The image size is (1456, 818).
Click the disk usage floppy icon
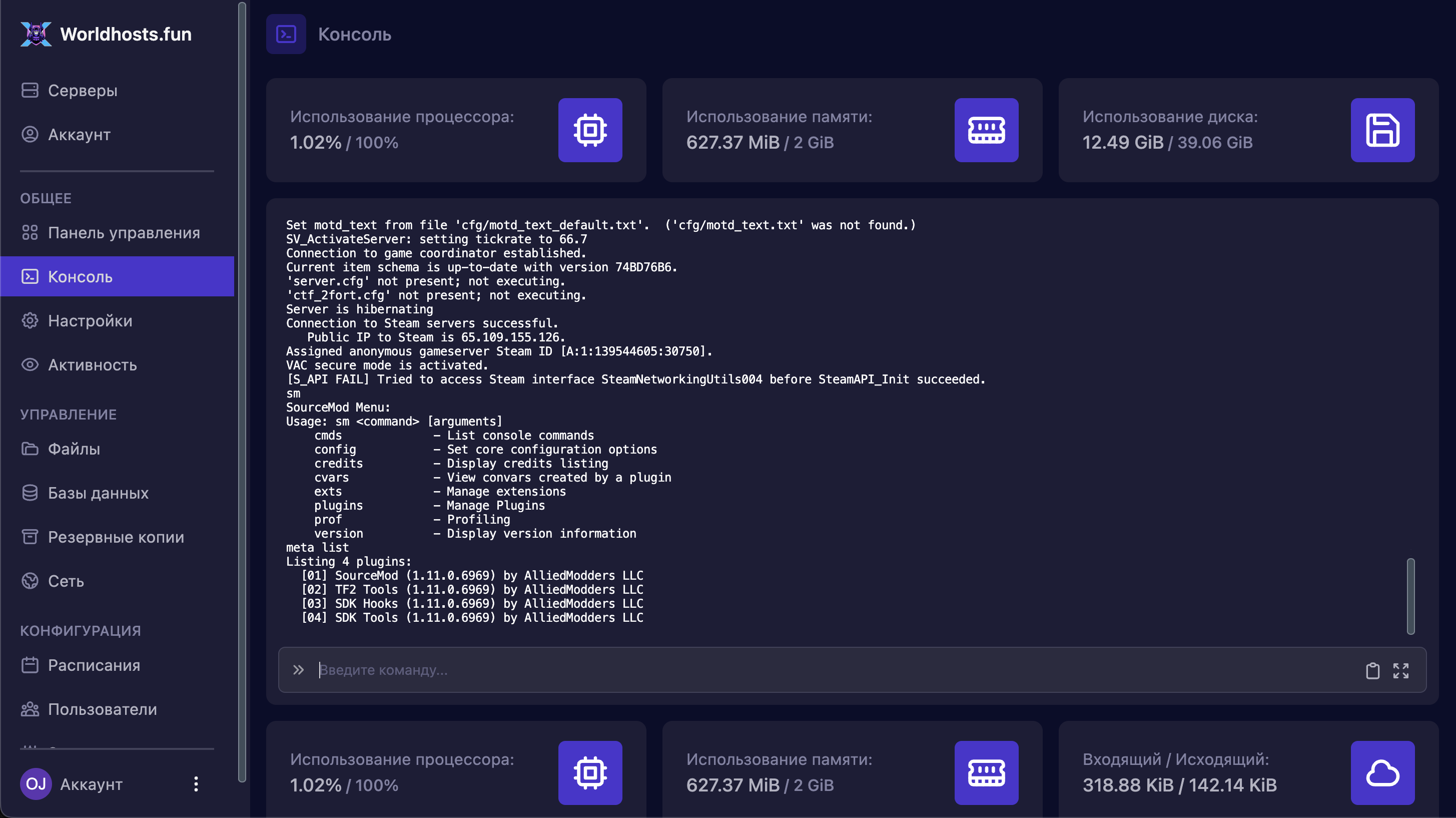point(1382,130)
